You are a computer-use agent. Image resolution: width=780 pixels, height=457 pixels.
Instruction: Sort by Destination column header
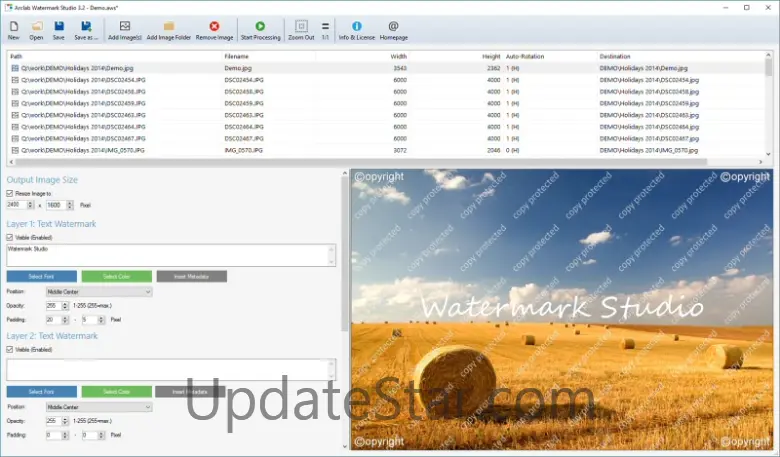coord(615,57)
